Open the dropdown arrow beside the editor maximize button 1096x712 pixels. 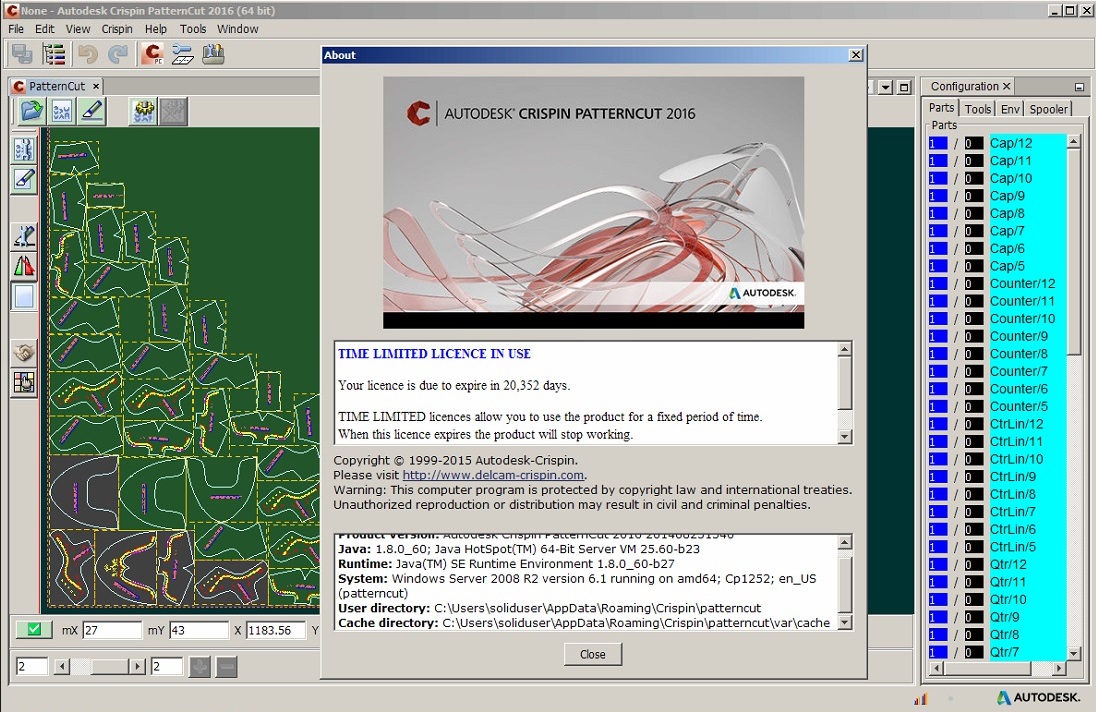[x=886, y=87]
